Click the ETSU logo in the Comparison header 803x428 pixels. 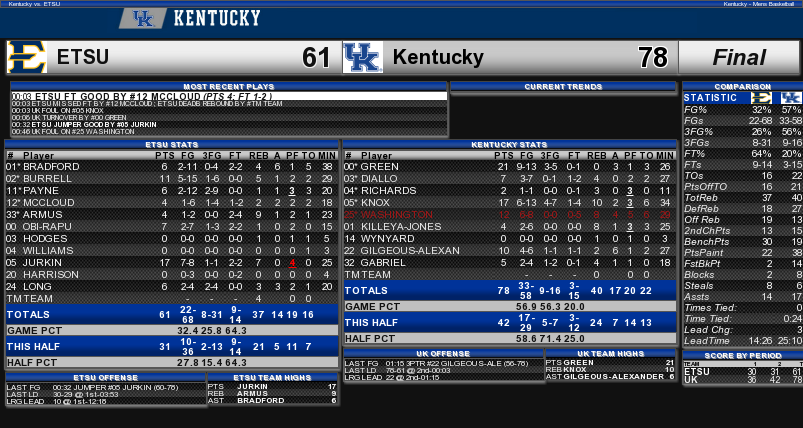point(763,98)
